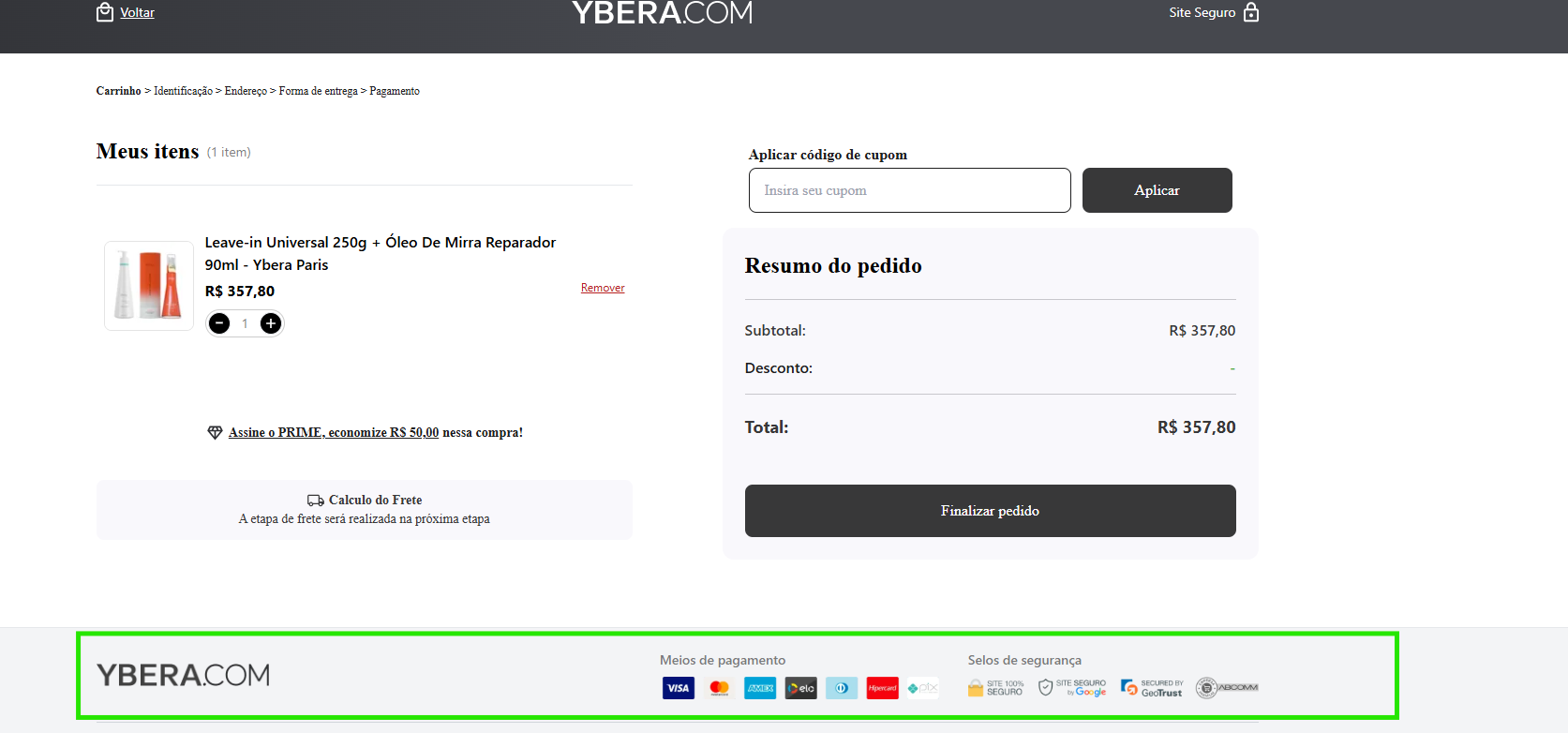Click the PRIME diamond icon

[x=215, y=432]
